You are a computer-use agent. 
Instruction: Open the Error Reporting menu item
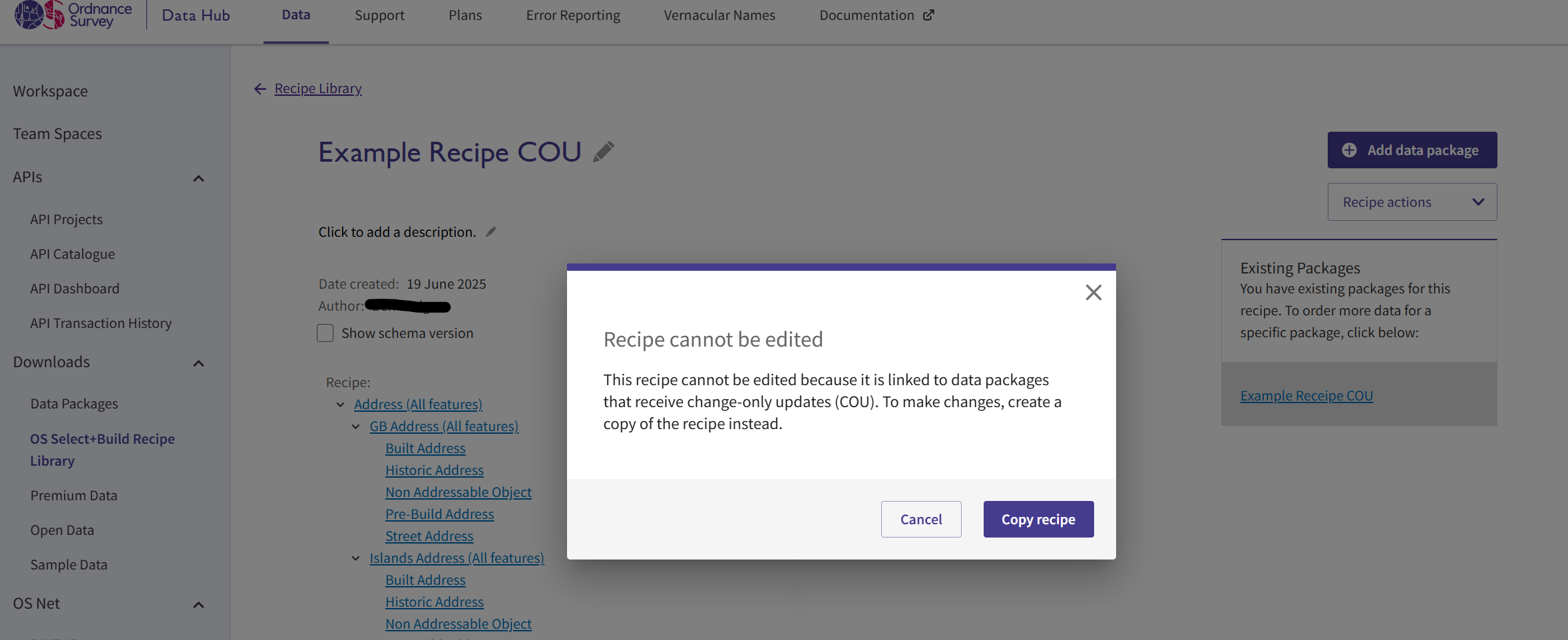572,15
